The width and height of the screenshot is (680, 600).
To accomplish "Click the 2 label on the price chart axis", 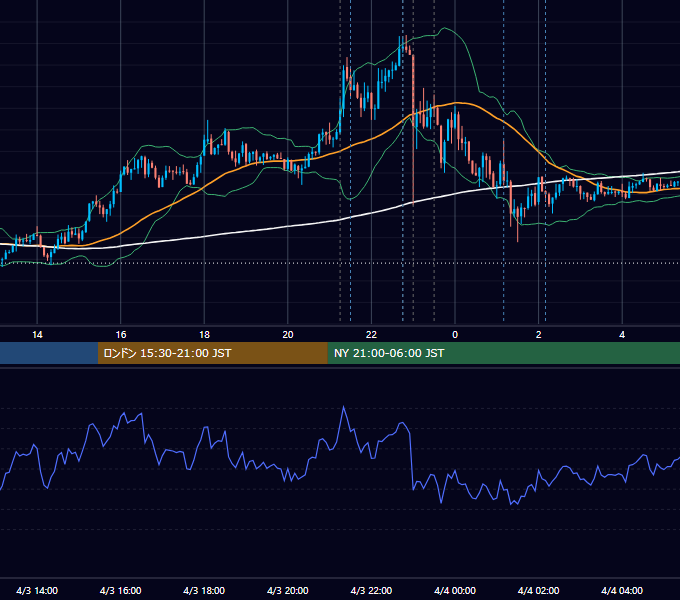I will (539, 335).
